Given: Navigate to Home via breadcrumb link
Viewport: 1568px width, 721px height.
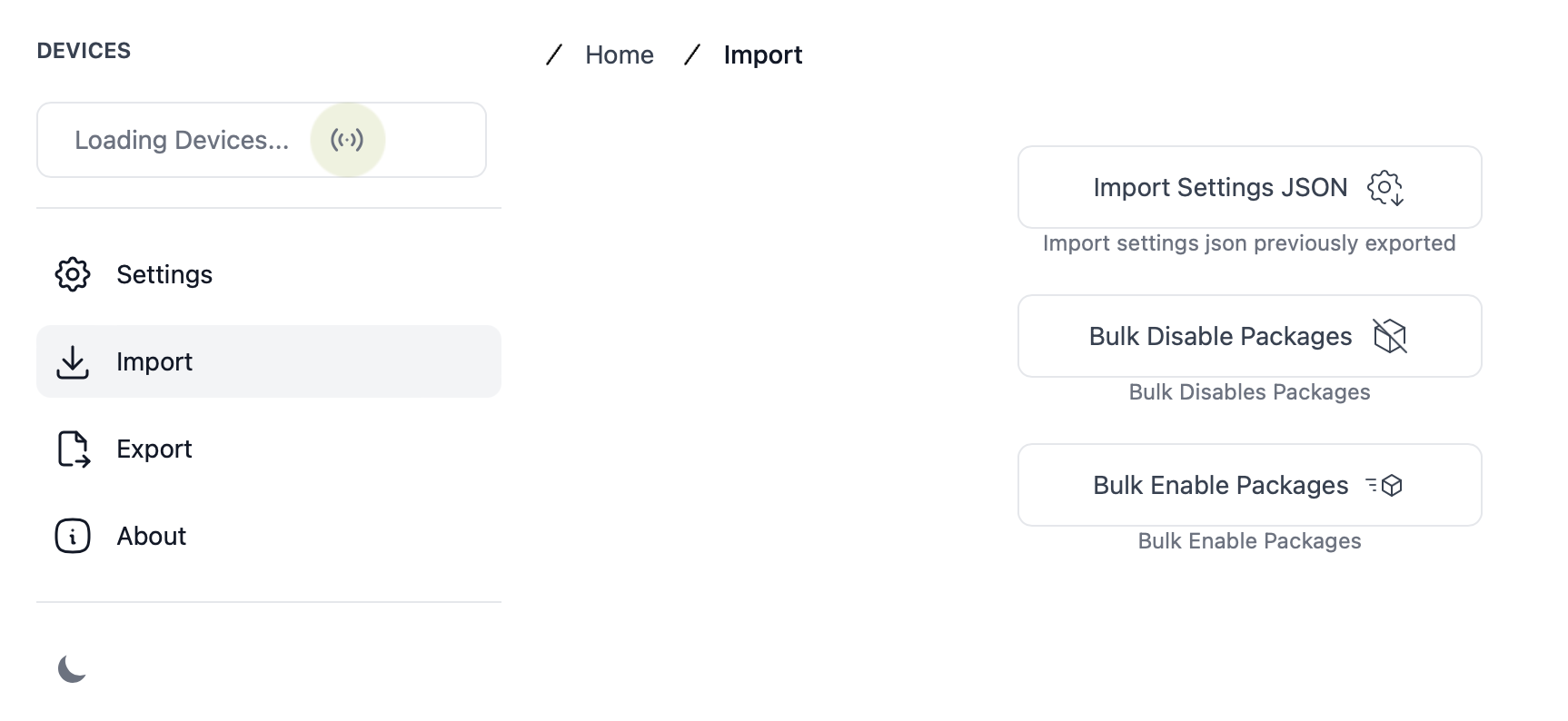Looking at the screenshot, I should tap(620, 54).
